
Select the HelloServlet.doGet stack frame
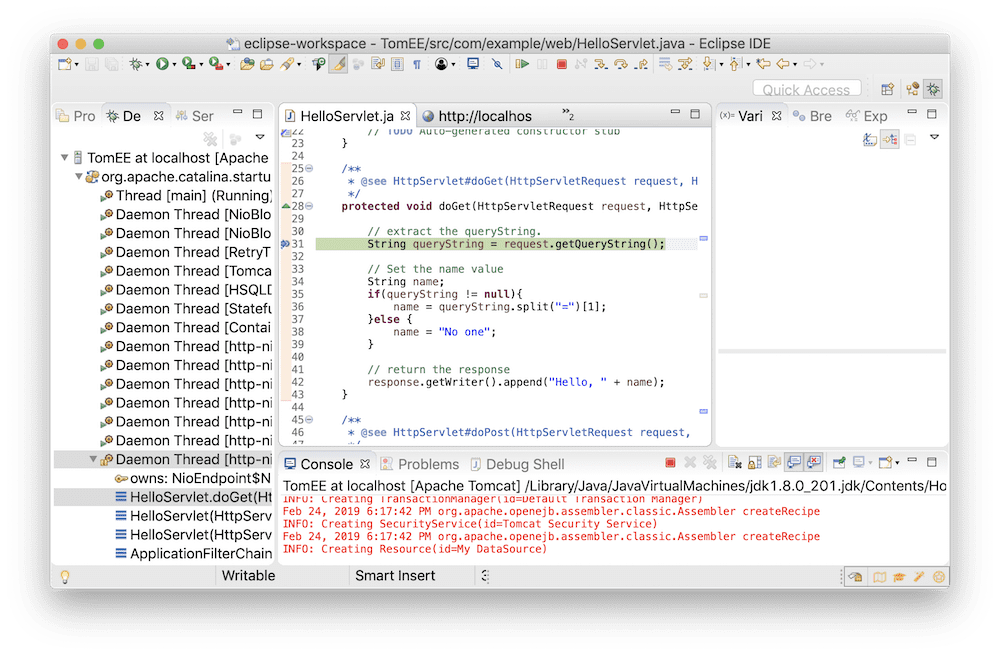pos(193,497)
